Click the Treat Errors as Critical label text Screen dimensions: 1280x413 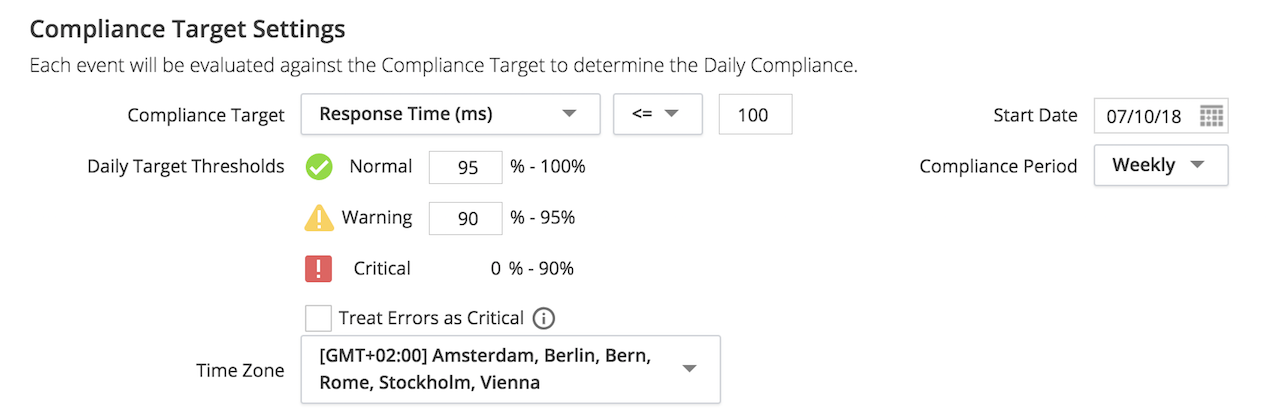(431, 318)
